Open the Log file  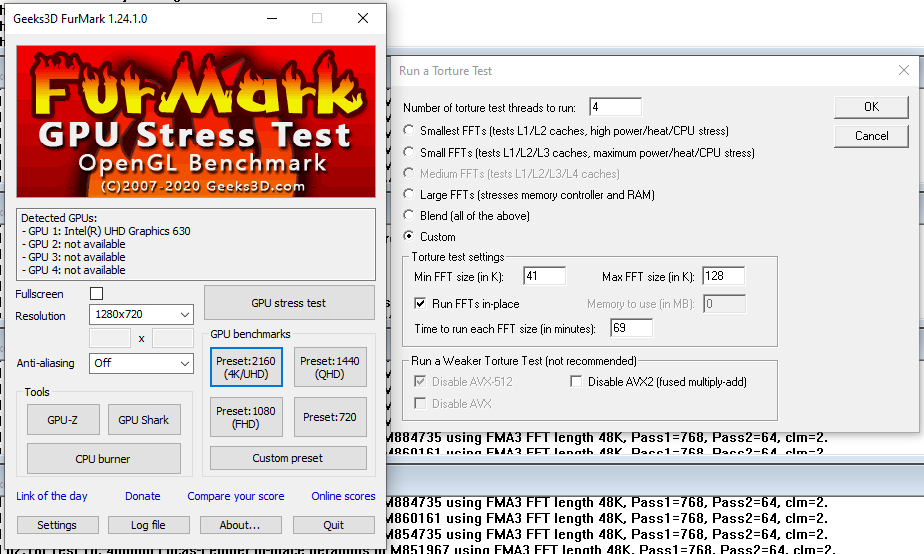[x=148, y=525]
